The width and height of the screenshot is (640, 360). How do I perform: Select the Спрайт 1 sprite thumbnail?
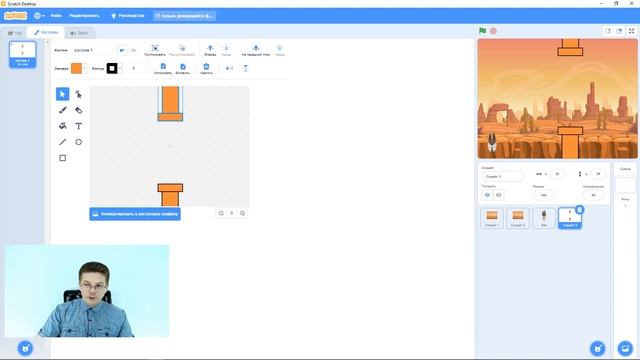tap(492, 218)
